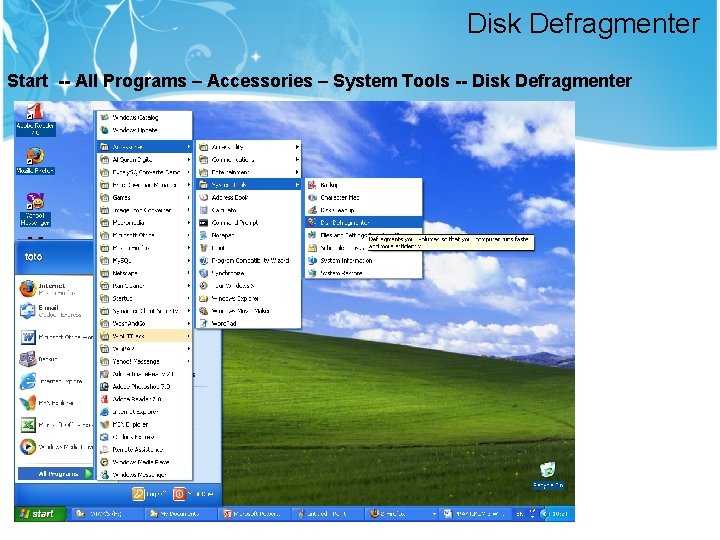The image size is (720, 540).
Task: Expand the Accessories folder
Action: coord(145,147)
